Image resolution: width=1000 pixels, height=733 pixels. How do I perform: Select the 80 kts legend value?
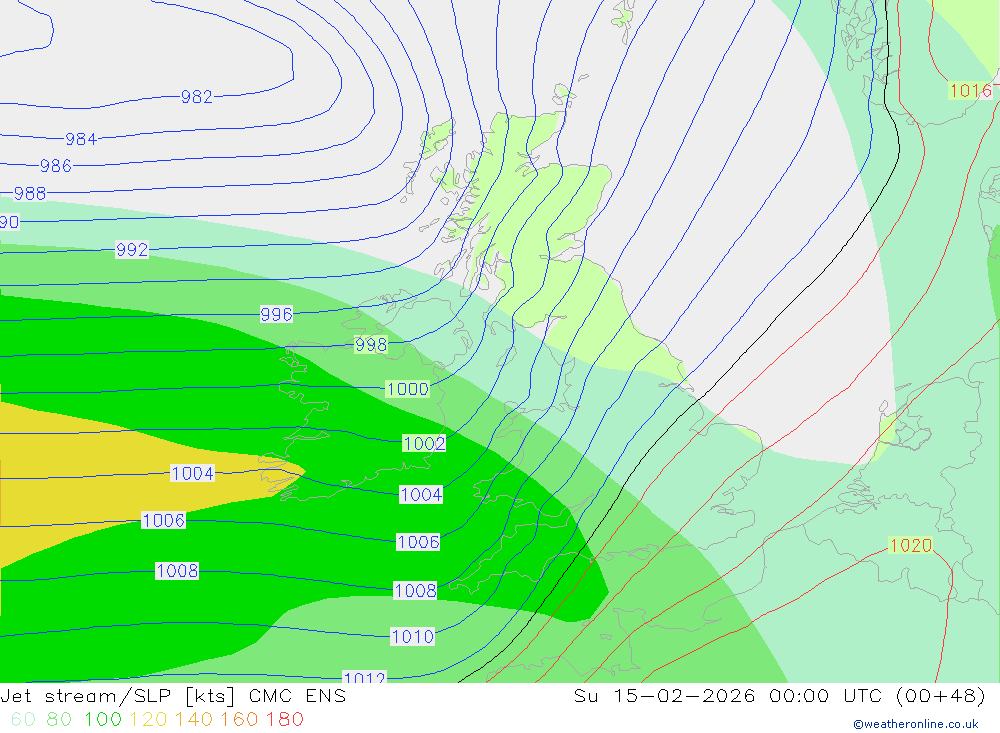coord(59,720)
